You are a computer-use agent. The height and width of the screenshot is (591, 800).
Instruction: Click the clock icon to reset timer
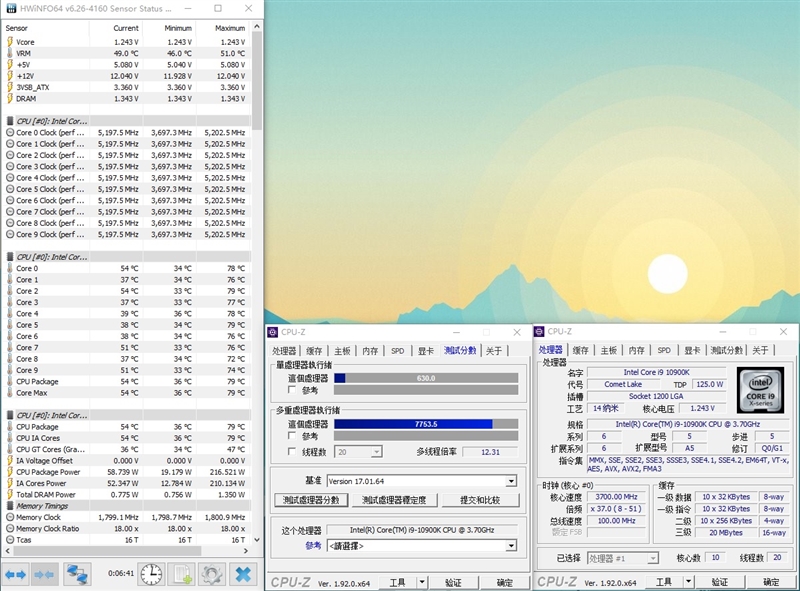tap(151, 574)
